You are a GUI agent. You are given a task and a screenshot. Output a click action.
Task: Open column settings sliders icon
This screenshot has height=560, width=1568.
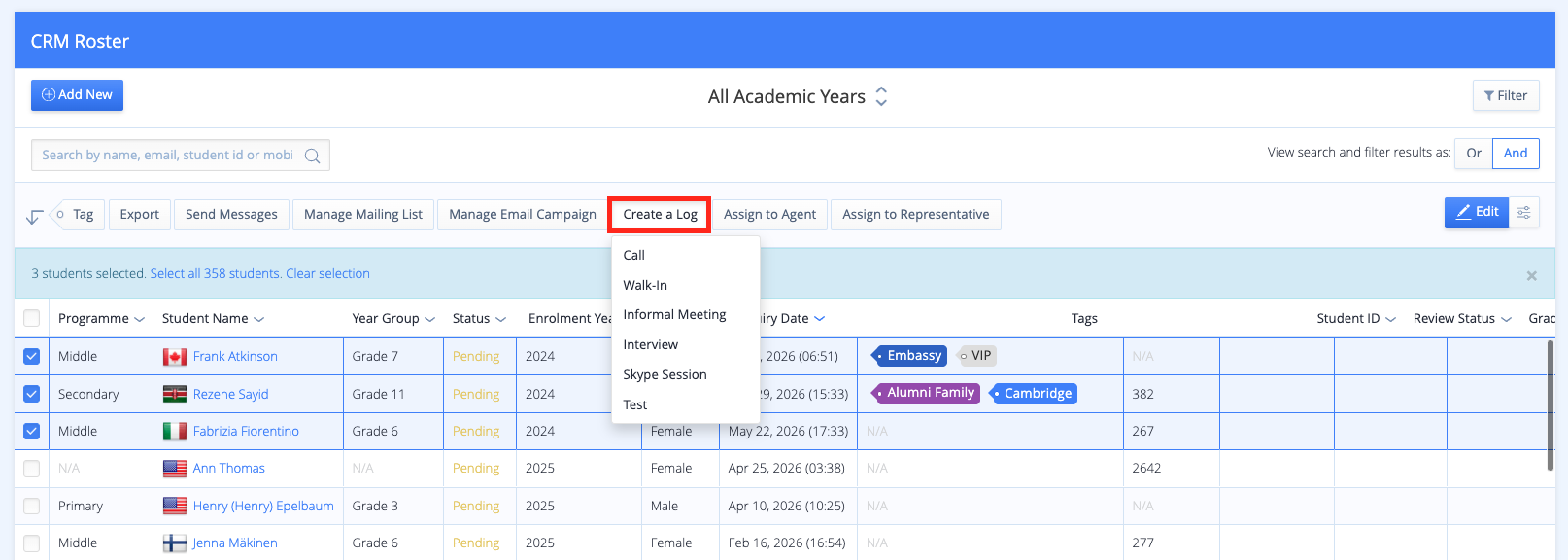click(1523, 213)
